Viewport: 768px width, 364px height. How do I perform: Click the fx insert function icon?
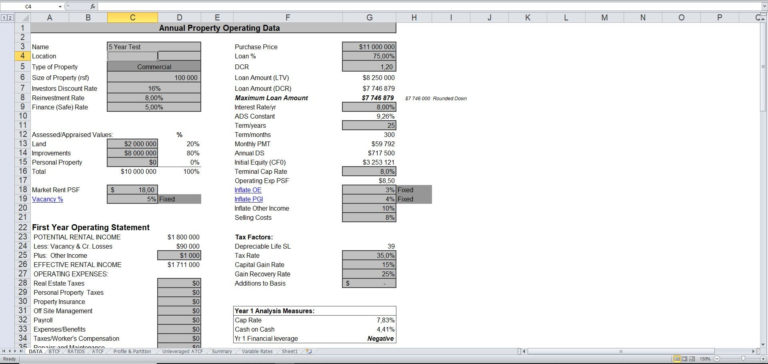(93, 6)
